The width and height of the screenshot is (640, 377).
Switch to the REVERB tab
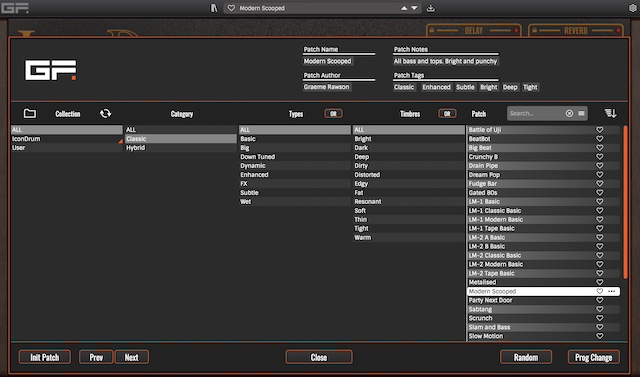coord(576,31)
